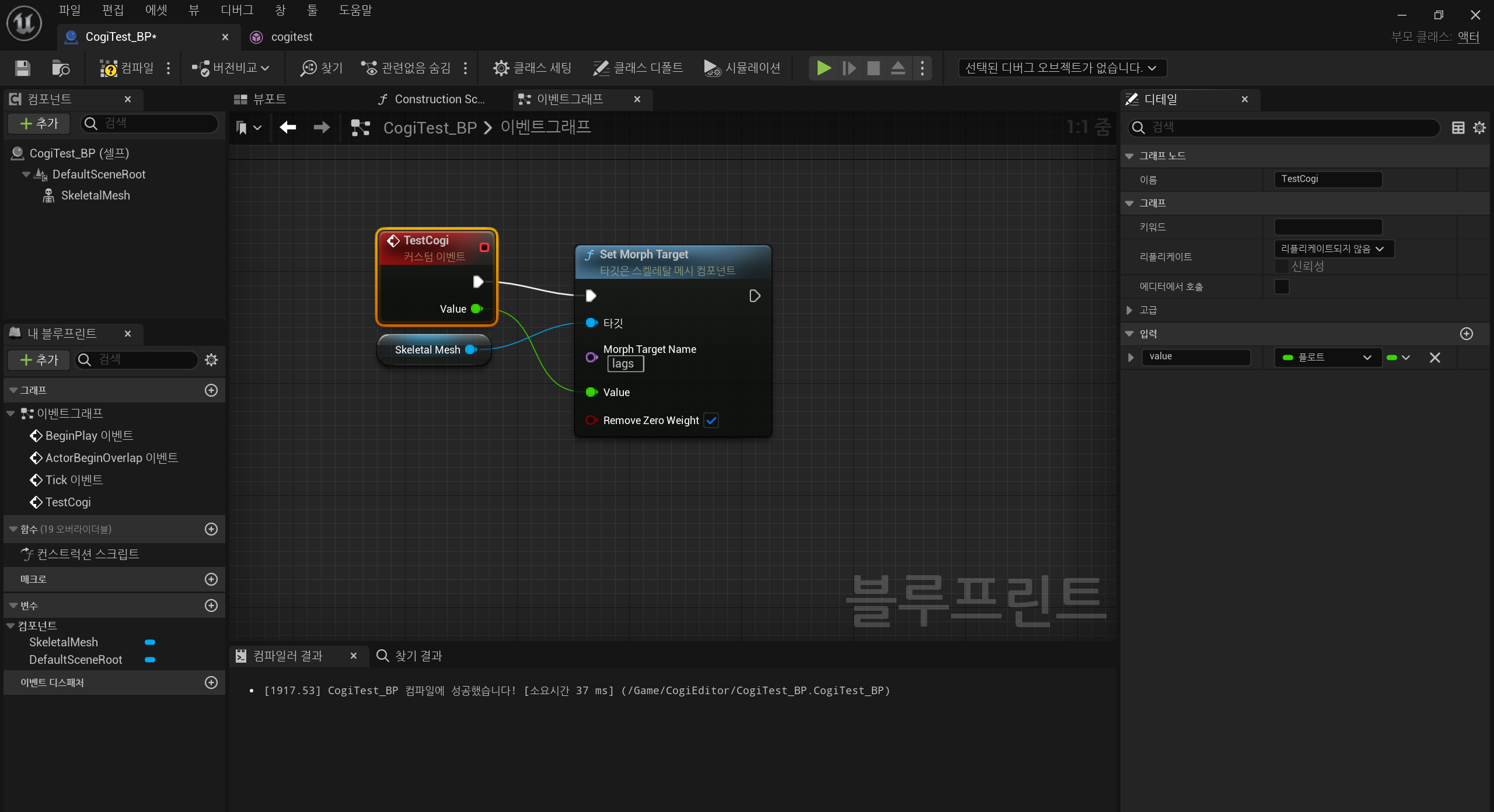Click the Browse to asset icon
The image size is (1494, 812).
tap(61, 68)
